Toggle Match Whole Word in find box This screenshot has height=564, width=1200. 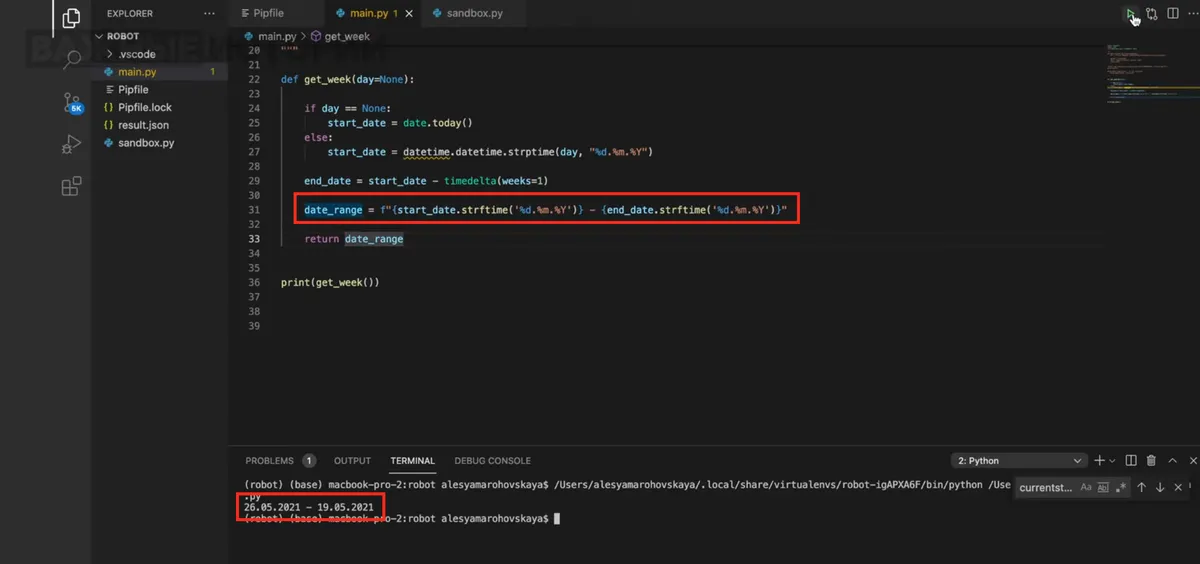coord(1103,488)
